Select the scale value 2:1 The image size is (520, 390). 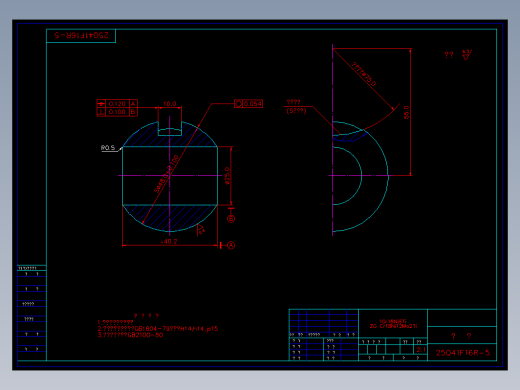coord(421,349)
